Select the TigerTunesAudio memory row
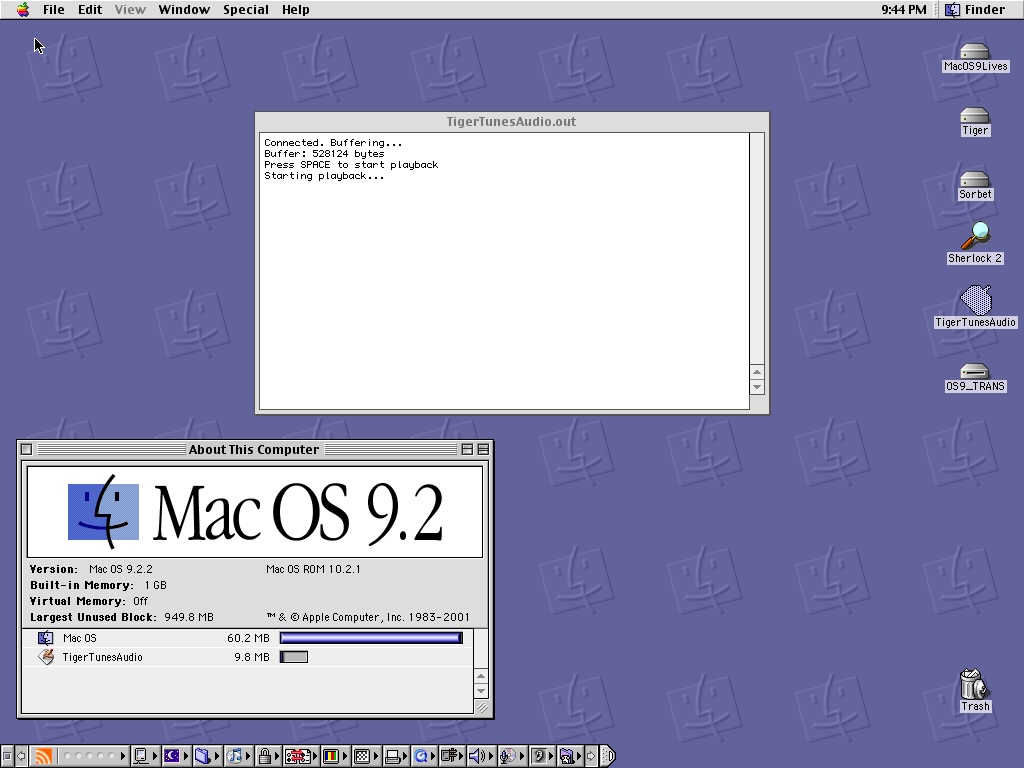 (248, 657)
